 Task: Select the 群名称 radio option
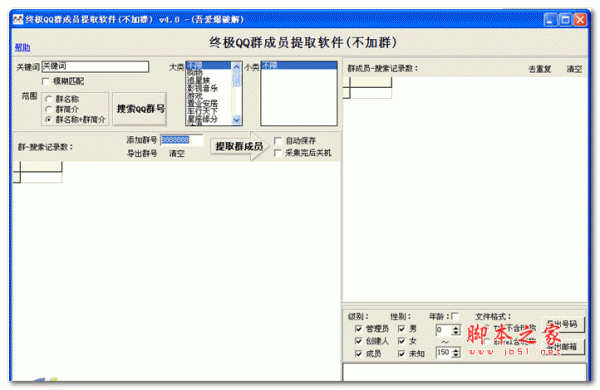click(49, 99)
